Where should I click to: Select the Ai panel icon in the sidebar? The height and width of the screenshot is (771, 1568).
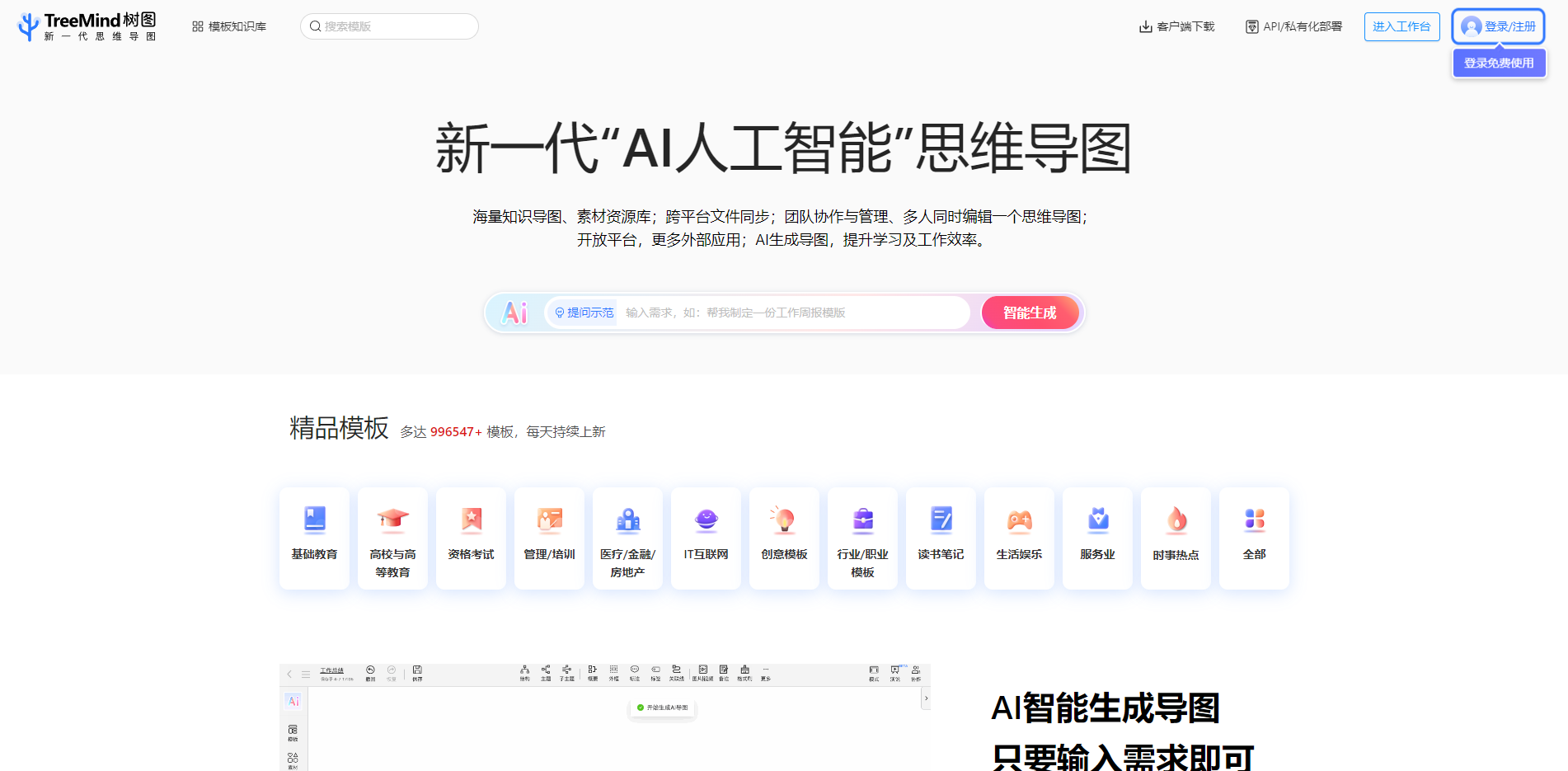tap(293, 701)
